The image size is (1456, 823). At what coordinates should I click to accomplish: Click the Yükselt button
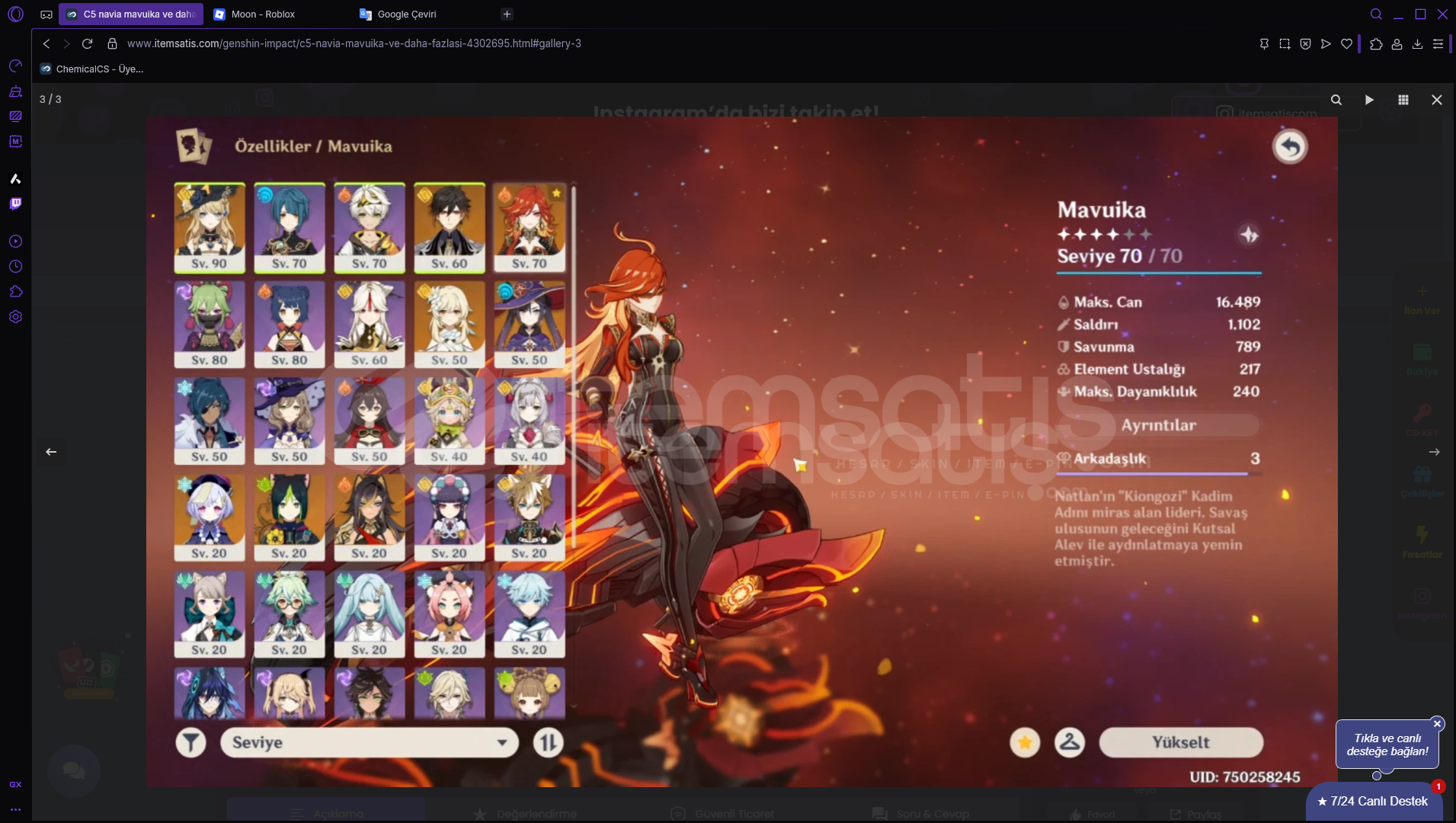[x=1180, y=742]
